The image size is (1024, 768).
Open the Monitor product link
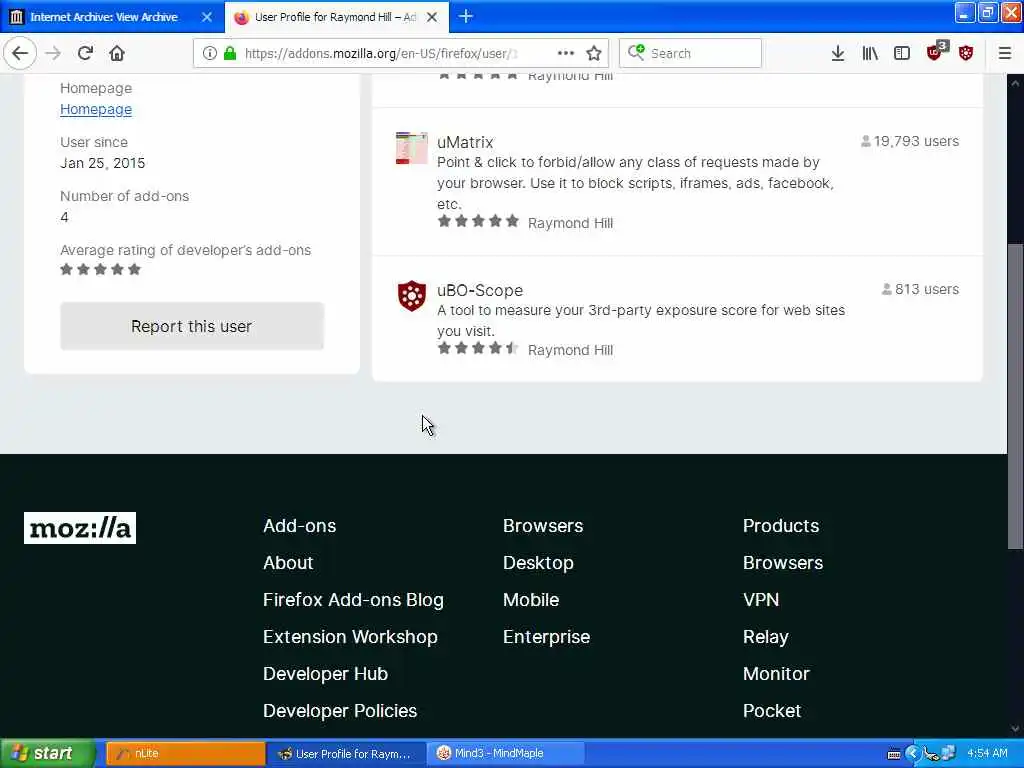pos(776,673)
